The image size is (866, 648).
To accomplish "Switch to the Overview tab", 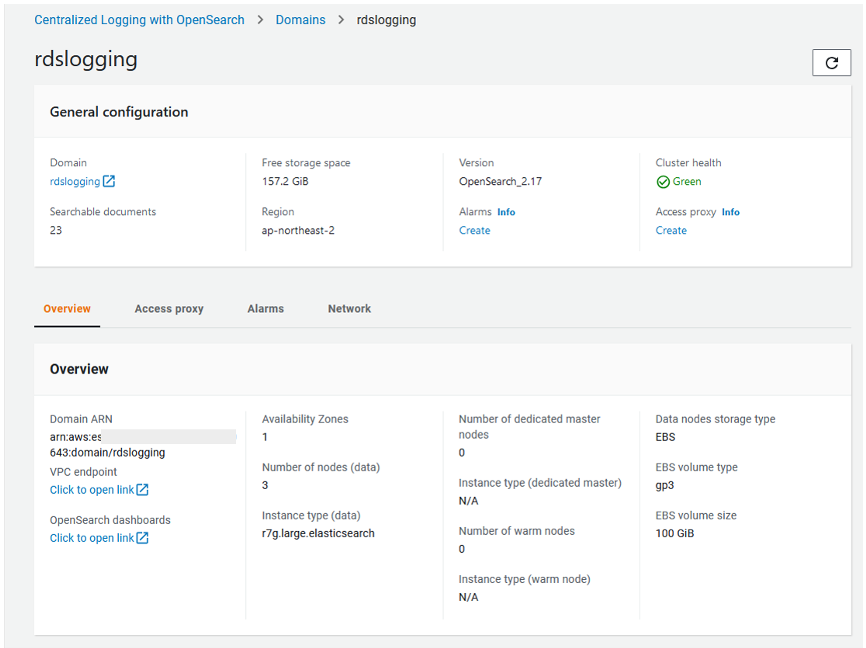I will (67, 309).
